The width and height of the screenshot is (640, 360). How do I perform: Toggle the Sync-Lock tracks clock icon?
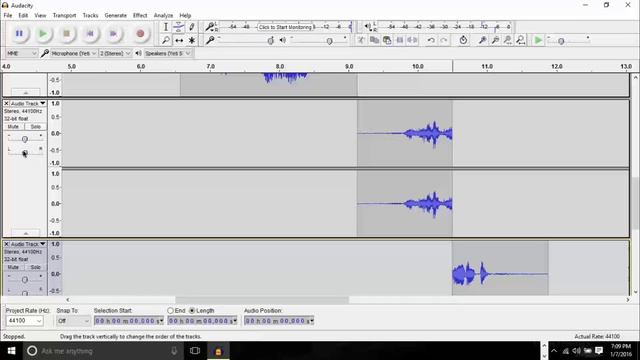tap(463, 40)
